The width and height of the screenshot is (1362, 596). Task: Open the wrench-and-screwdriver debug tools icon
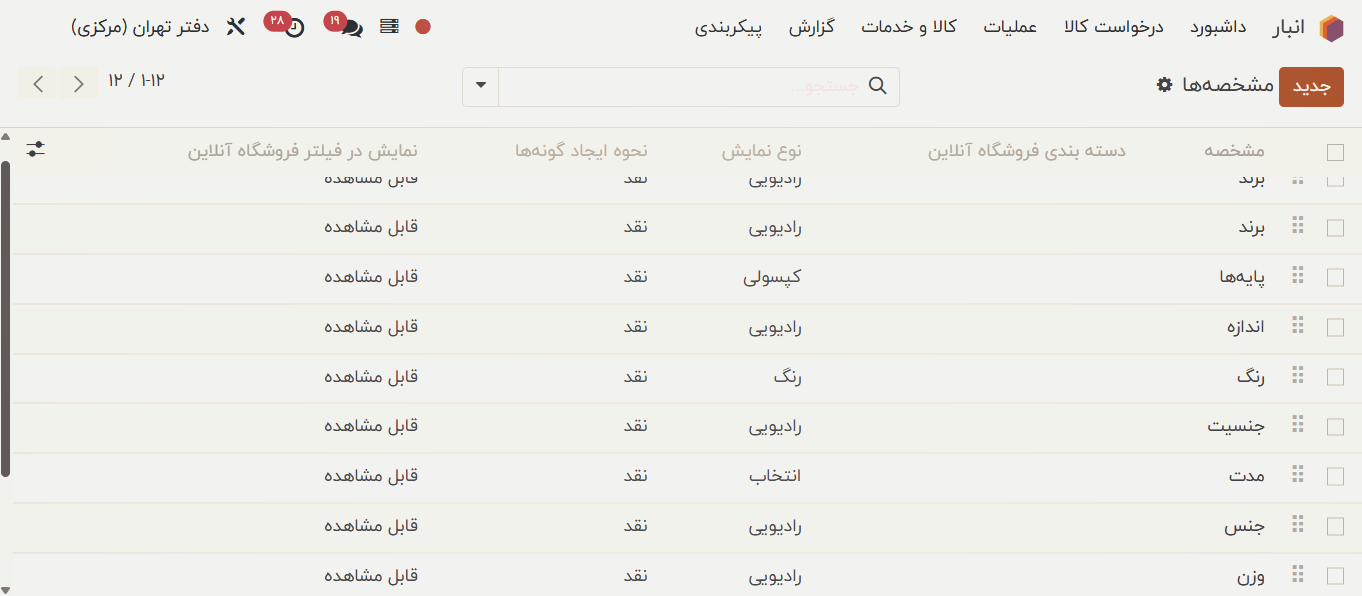pos(236,27)
